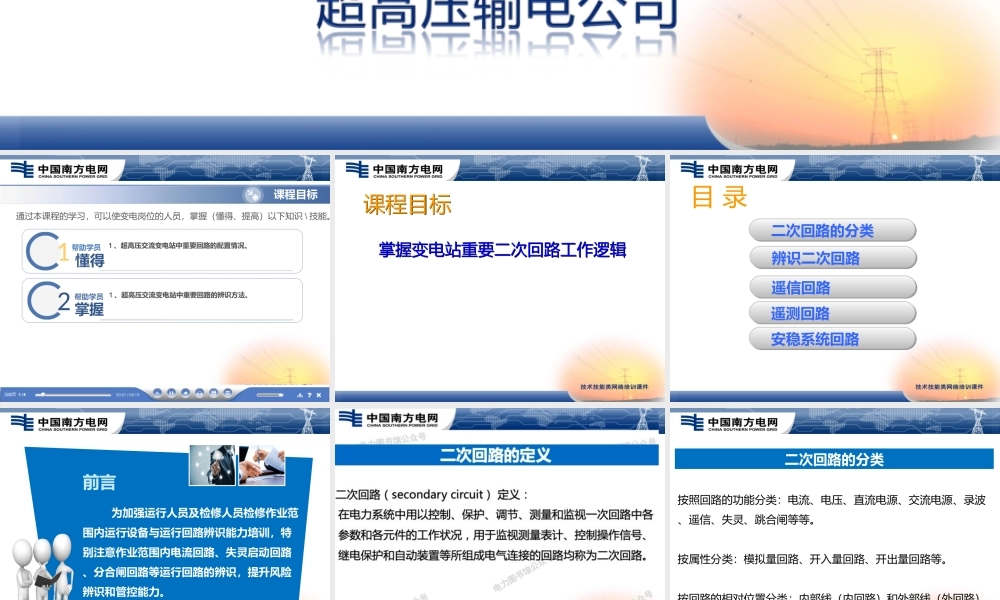1000x600 pixels.
Task: Click the network icon beside the help icon
Action: tap(300, 394)
